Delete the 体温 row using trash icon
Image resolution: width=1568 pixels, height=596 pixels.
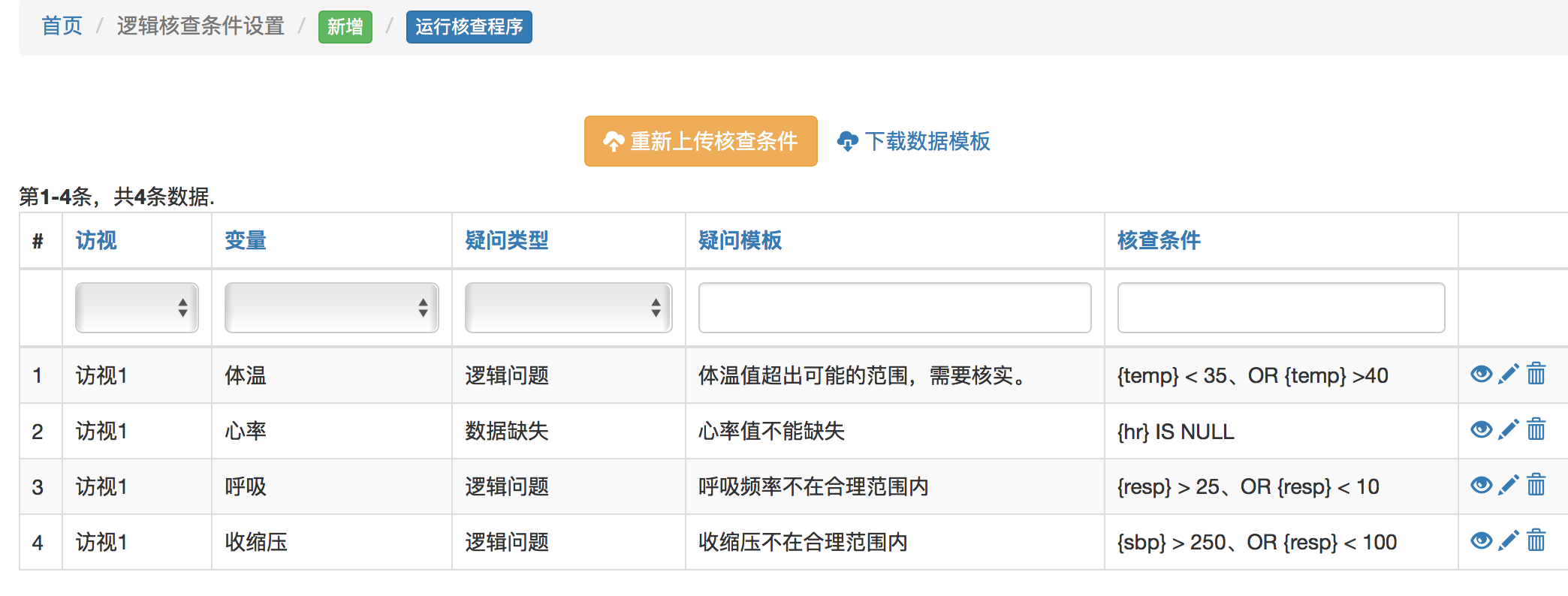click(1536, 374)
